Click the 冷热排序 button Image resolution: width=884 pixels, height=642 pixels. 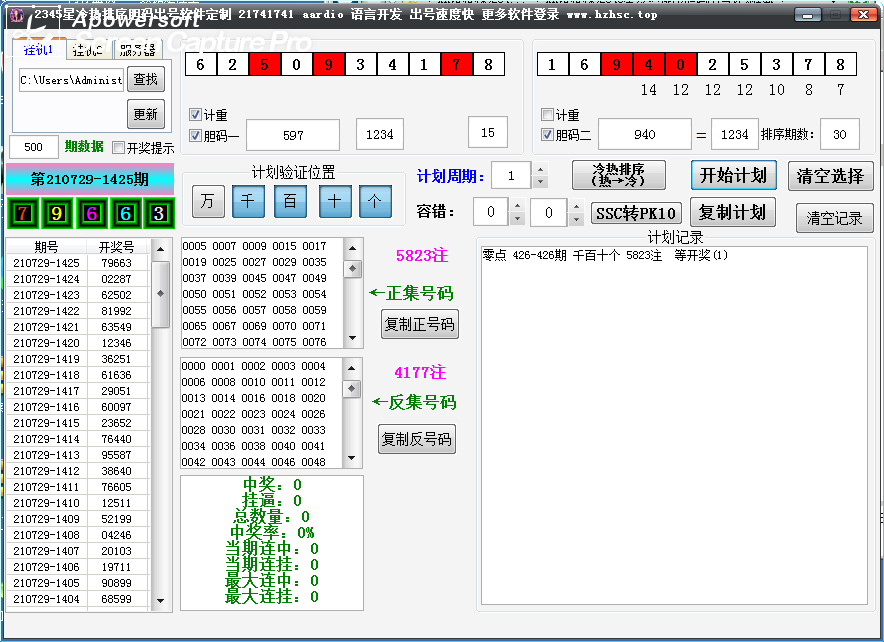(x=618, y=175)
